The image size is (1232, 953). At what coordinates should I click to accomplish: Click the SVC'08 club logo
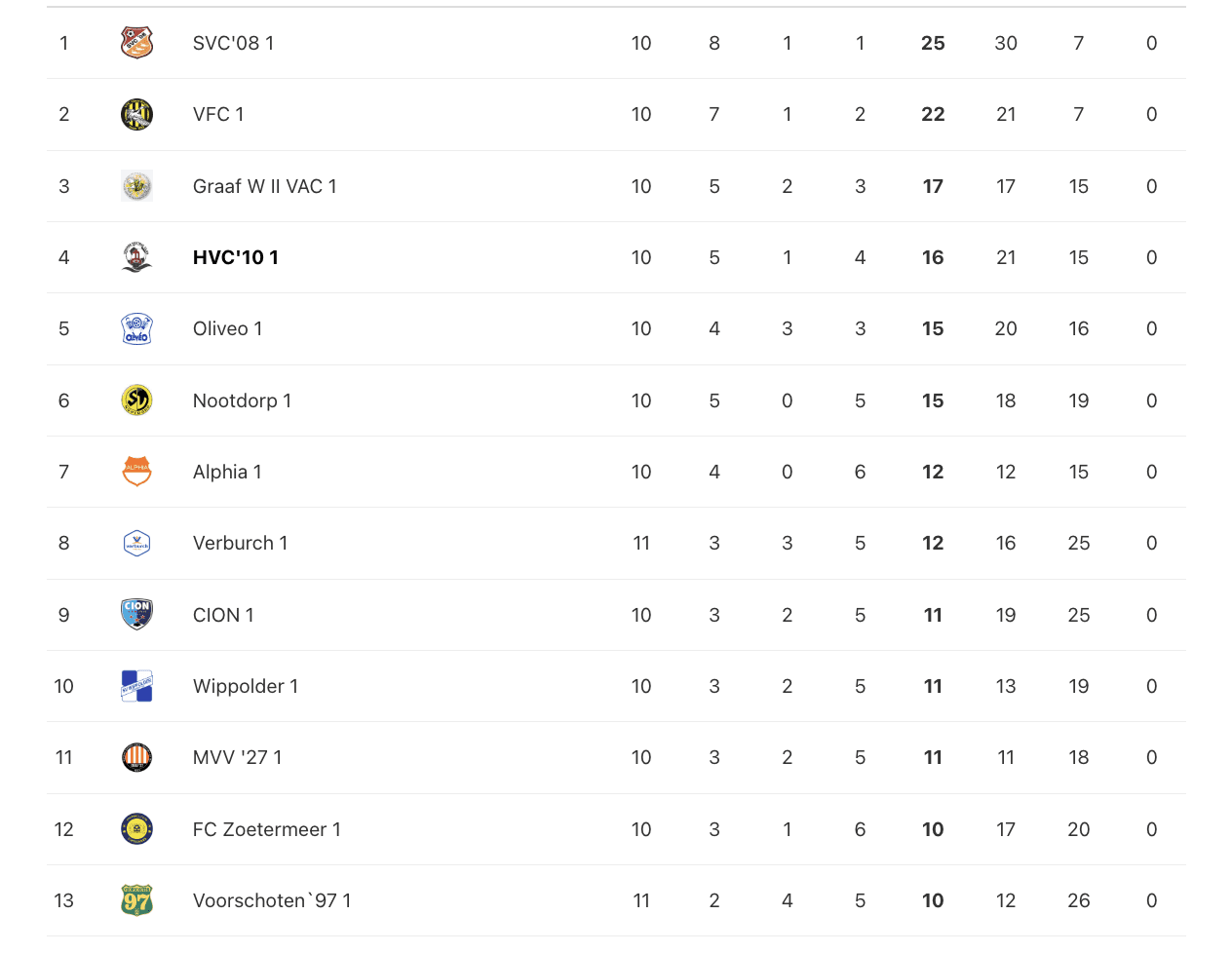[136, 43]
